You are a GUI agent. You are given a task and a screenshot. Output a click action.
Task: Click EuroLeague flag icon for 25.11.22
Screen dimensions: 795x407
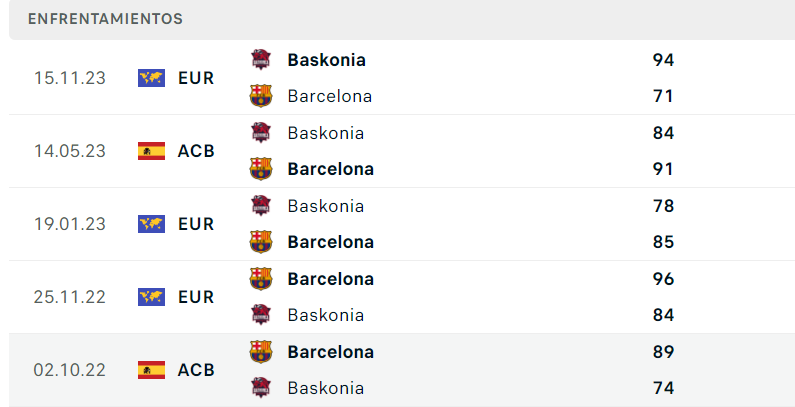(x=151, y=297)
